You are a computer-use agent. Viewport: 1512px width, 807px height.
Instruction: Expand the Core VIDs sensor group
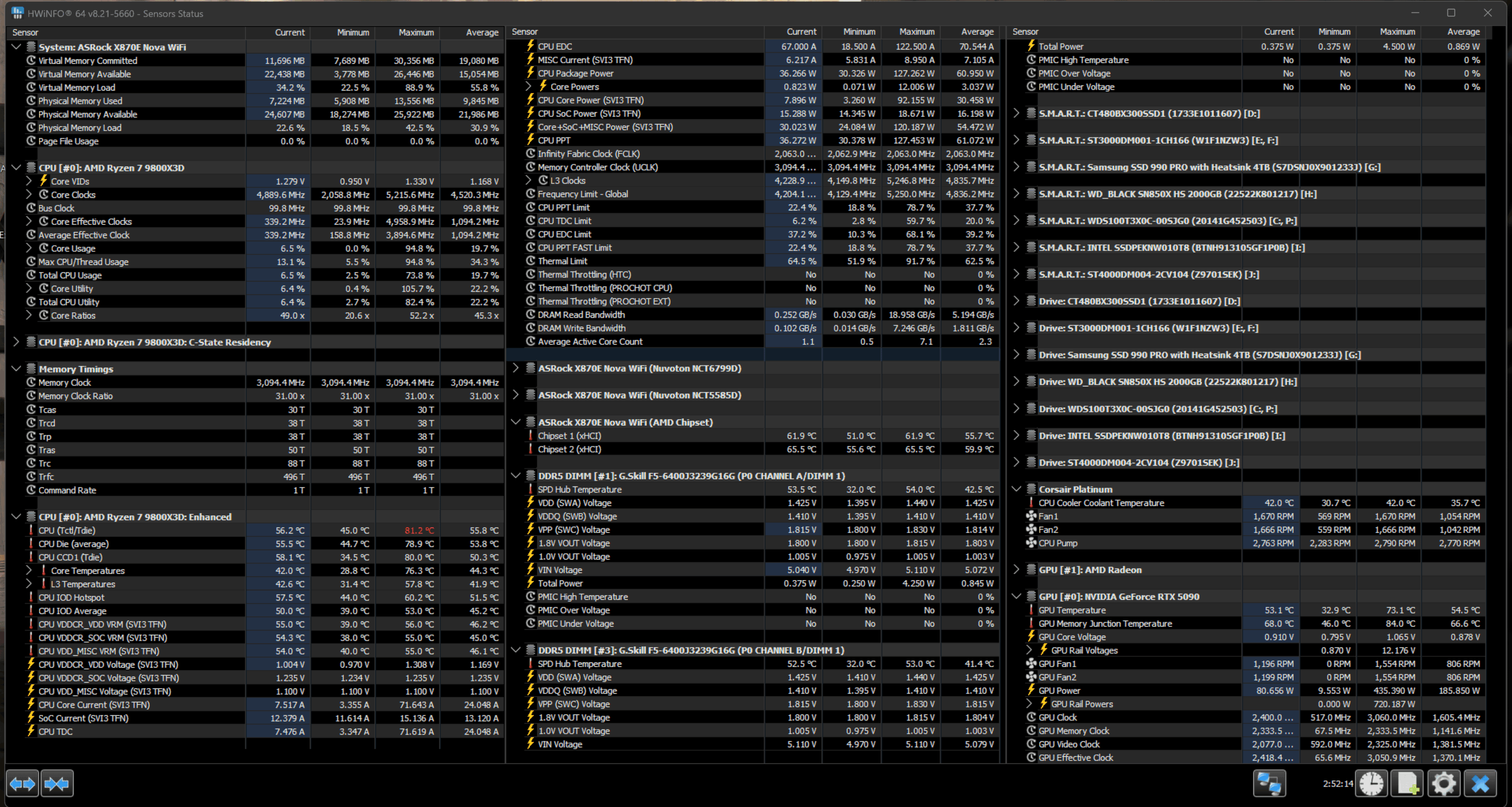click(x=29, y=181)
